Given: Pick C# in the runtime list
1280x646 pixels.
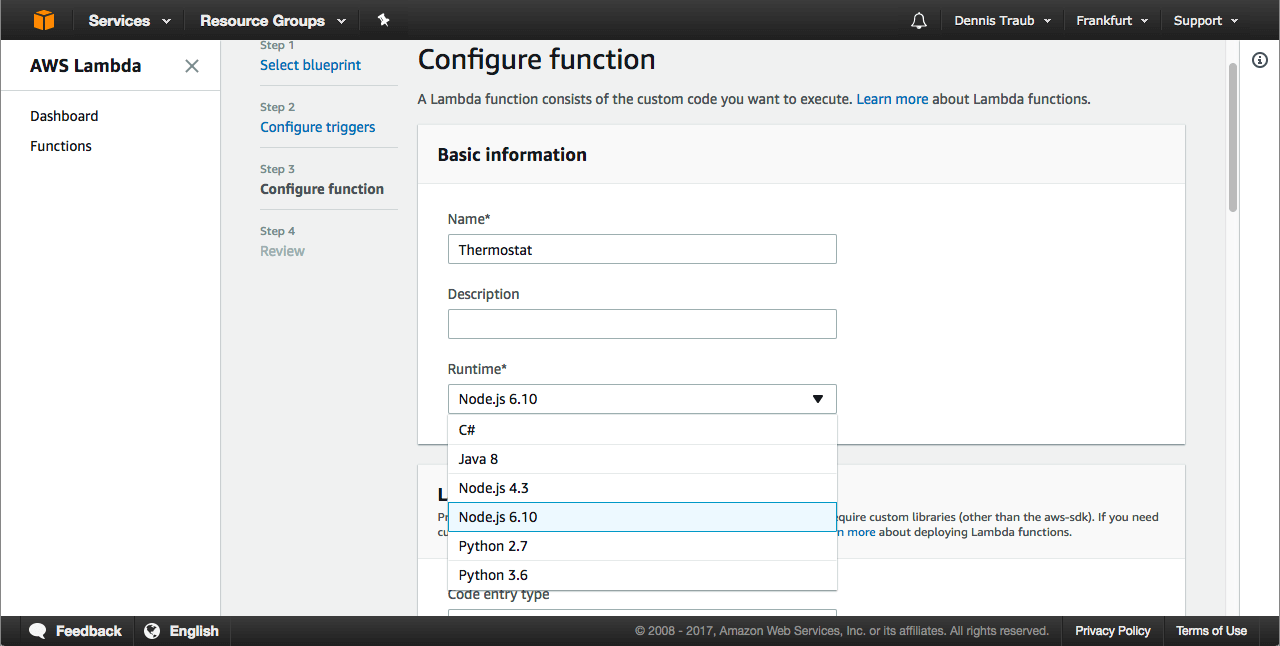Looking at the screenshot, I should pos(467,430).
